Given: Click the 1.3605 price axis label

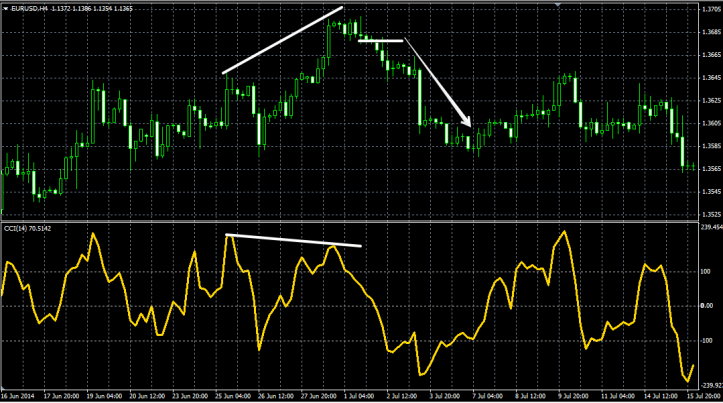Looking at the screenshot, I should coord(711,123).
